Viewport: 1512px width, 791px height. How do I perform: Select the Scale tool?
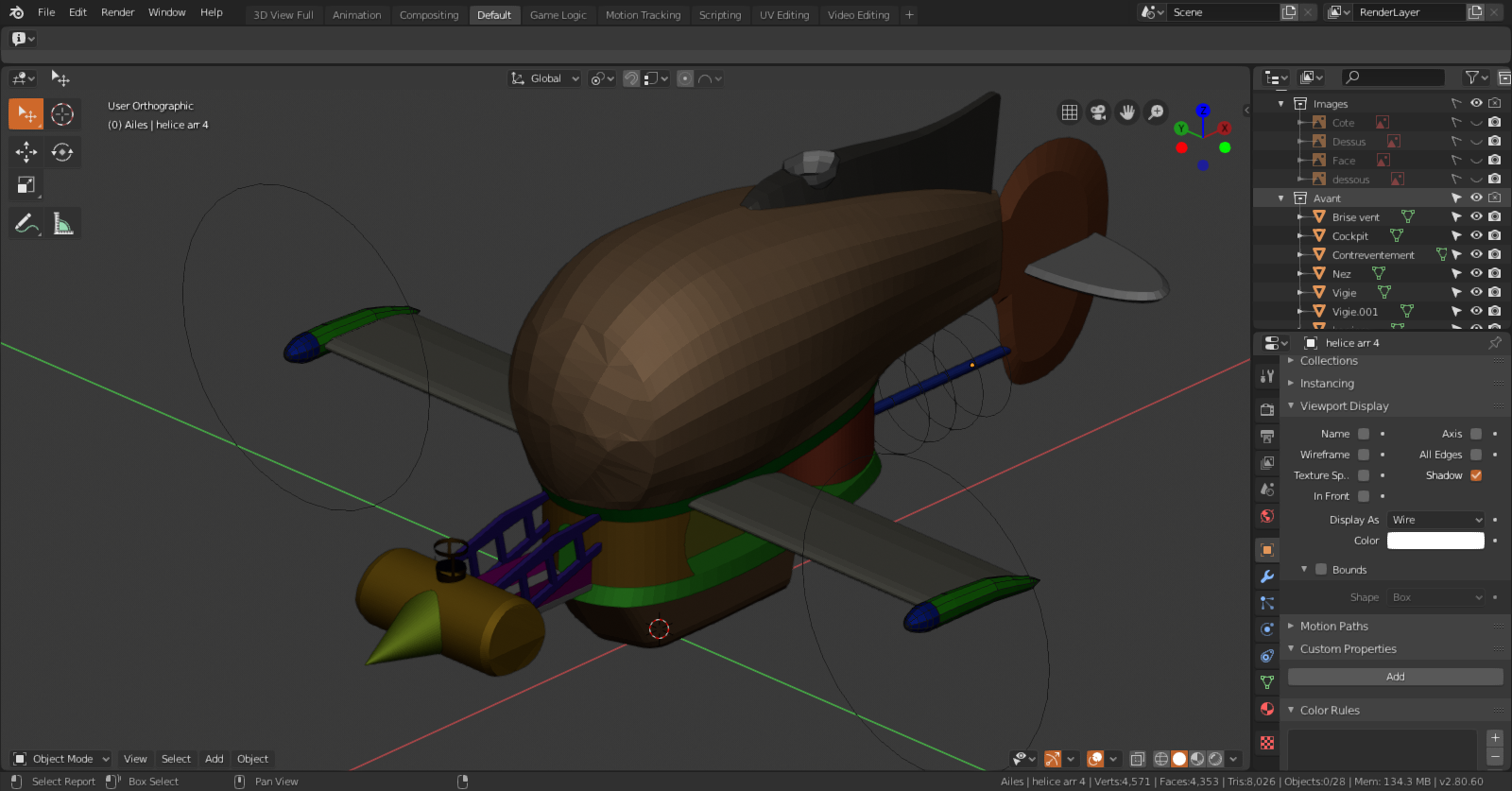click(26, 185)
